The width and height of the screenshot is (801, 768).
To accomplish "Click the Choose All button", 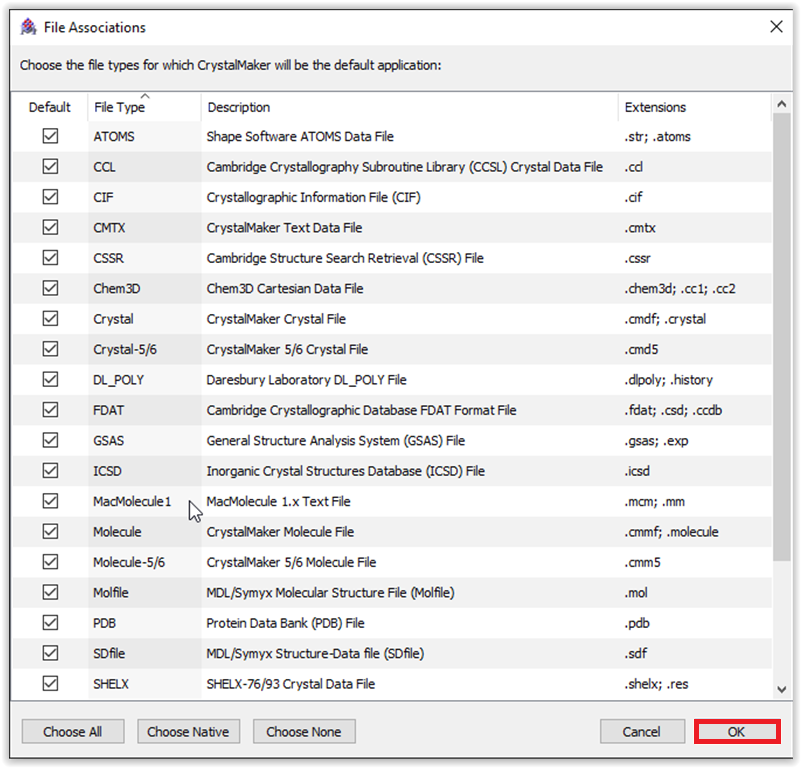I will pos(72,731).
